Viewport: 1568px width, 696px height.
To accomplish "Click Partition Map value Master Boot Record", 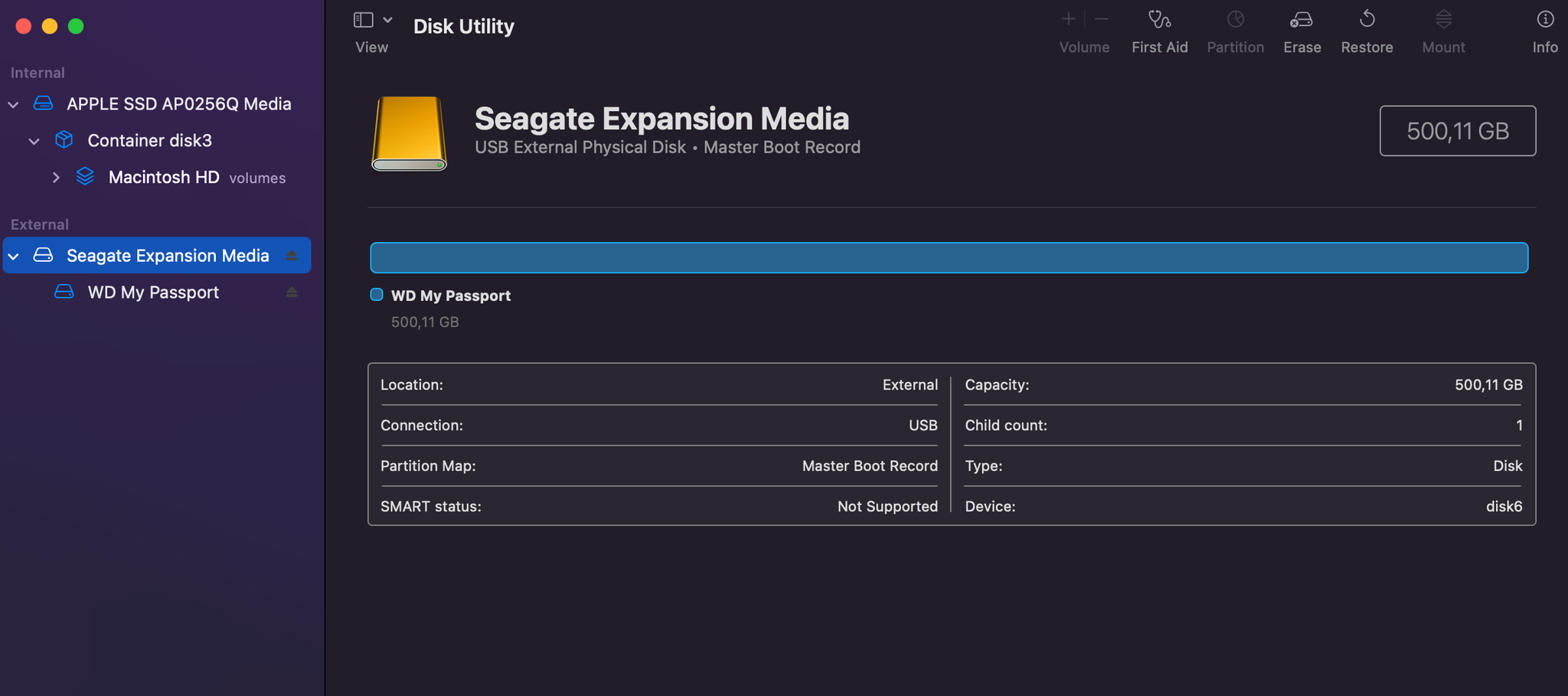I will pyautogui.click(x=870, y=466).
